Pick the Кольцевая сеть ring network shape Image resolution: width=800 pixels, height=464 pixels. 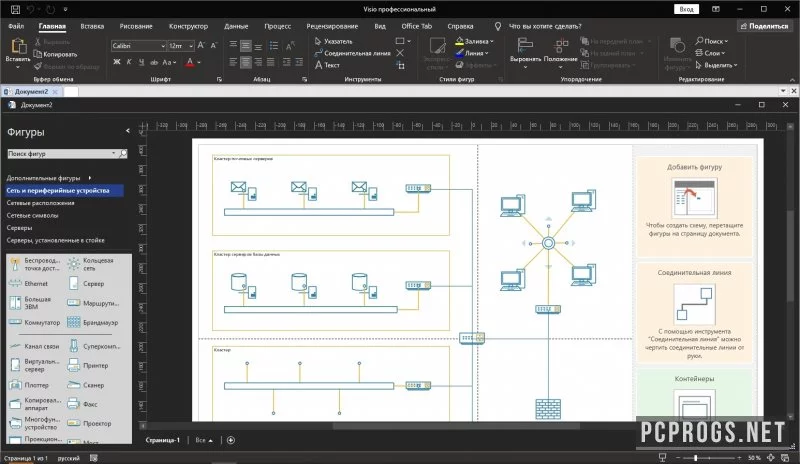91,264
